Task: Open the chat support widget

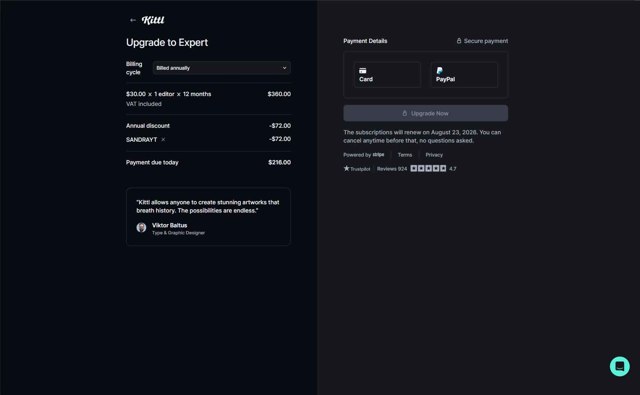Action: [x=620, y=366]
